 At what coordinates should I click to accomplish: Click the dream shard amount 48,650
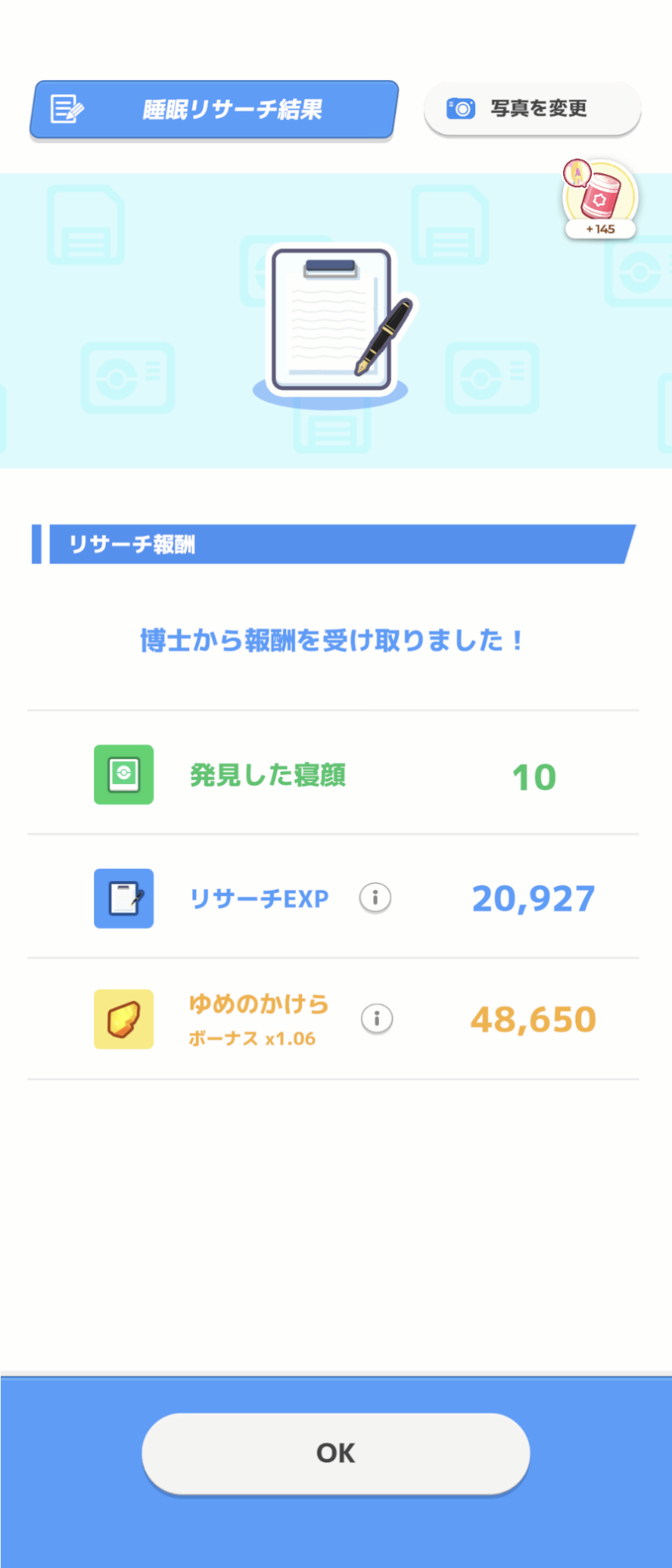pyautogui.click(x=533, y=1019)
